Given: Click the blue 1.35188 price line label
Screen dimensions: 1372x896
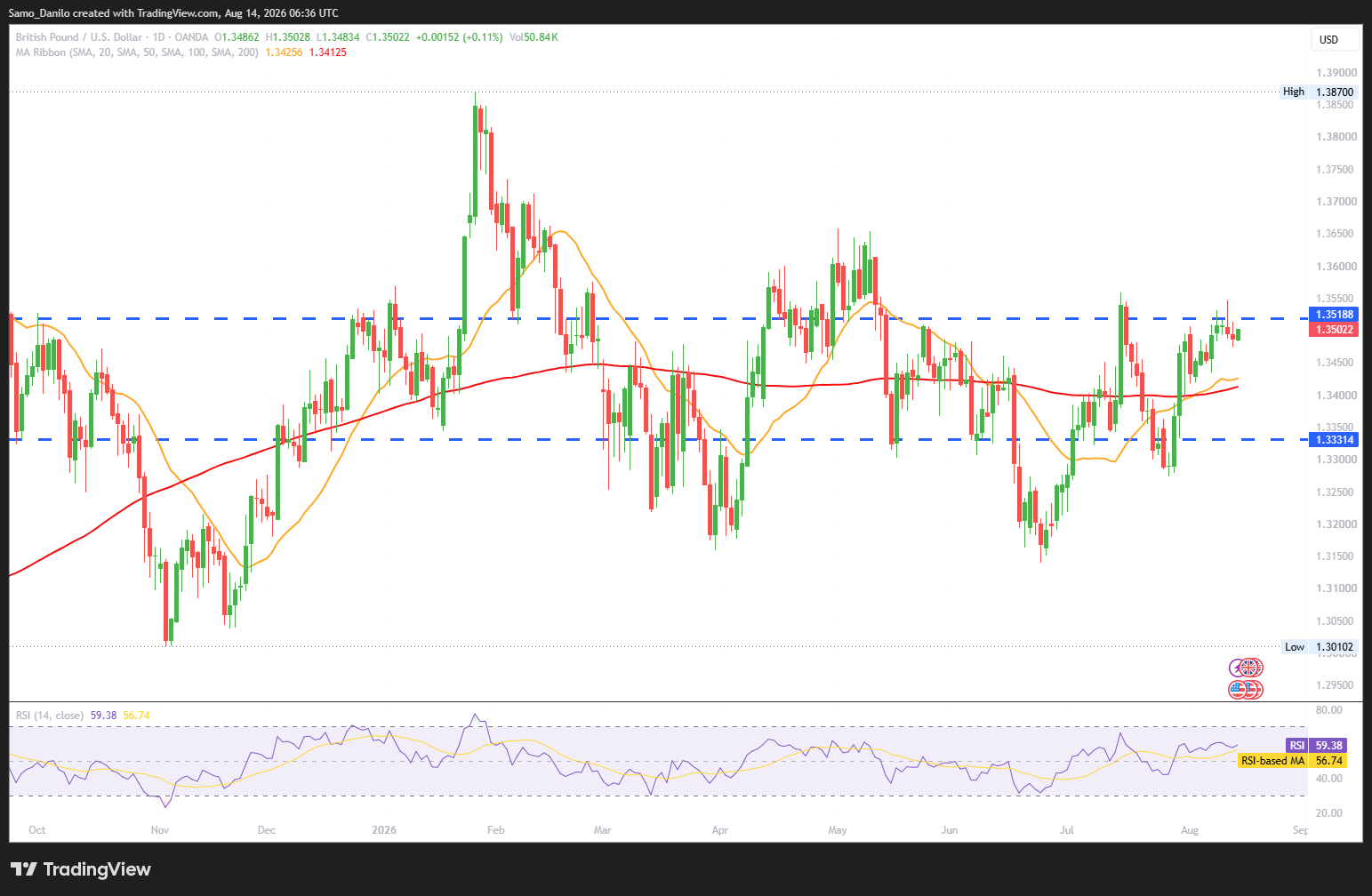Looking at the screenshot, I should click(x=1336, y=315).
